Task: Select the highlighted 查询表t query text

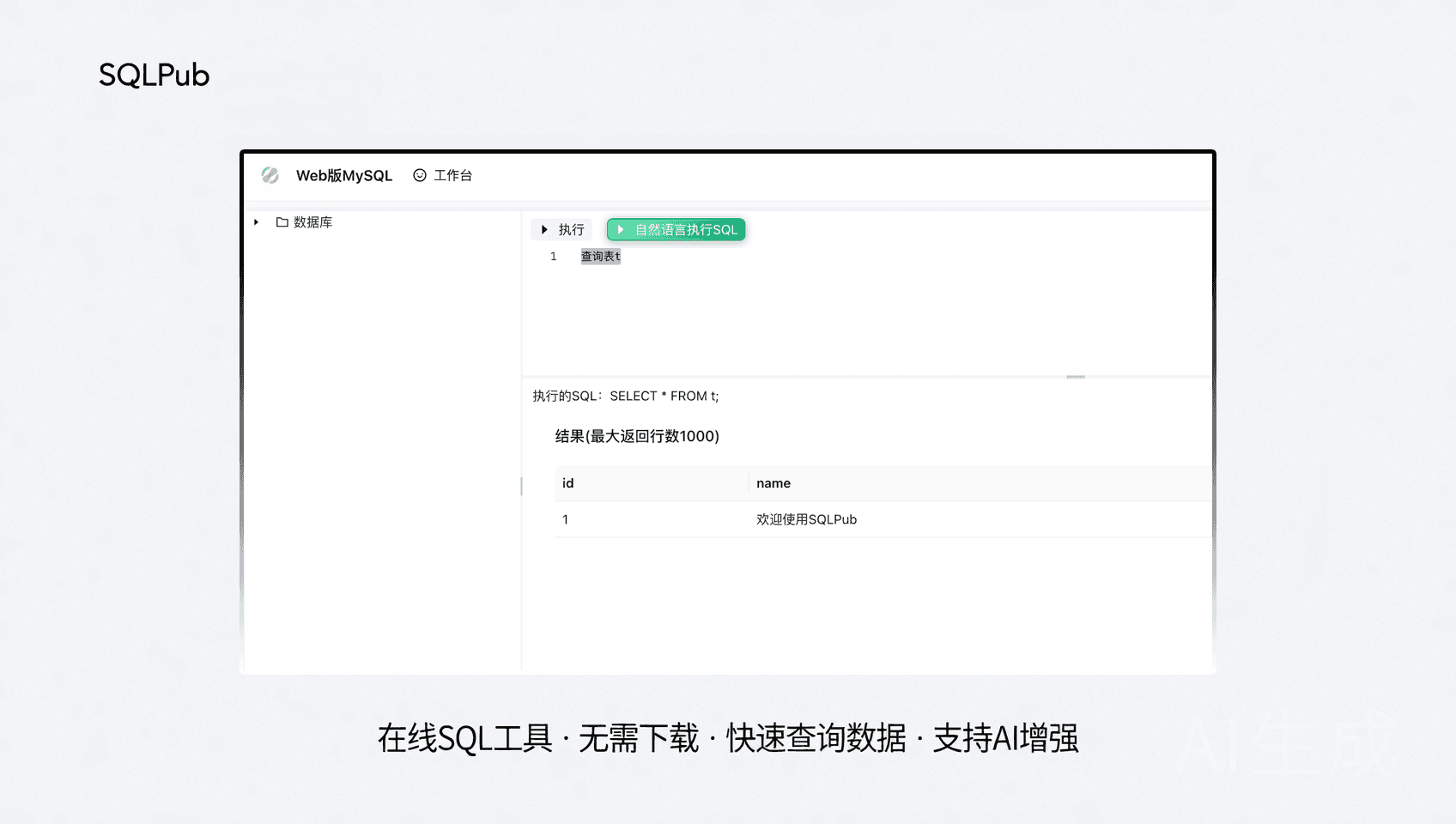Action: tap(600, 256)
